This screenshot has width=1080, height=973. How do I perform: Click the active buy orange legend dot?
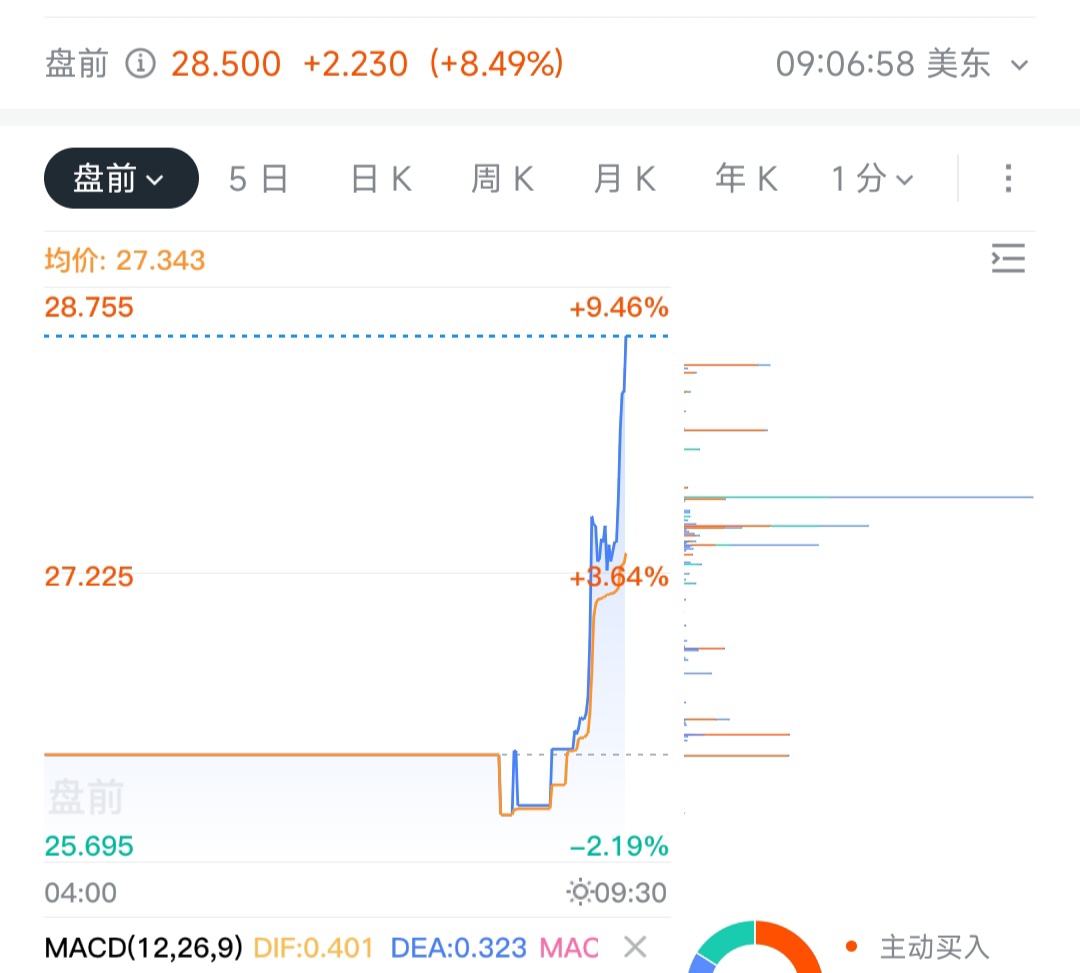tap(851, 947)
